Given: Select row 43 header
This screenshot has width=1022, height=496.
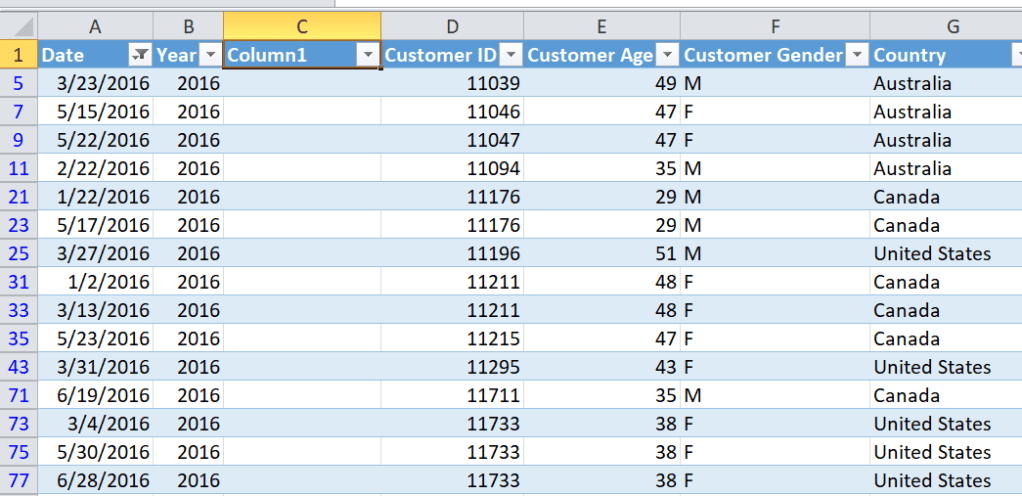Looking at the screenshot, I should (19, 367).
